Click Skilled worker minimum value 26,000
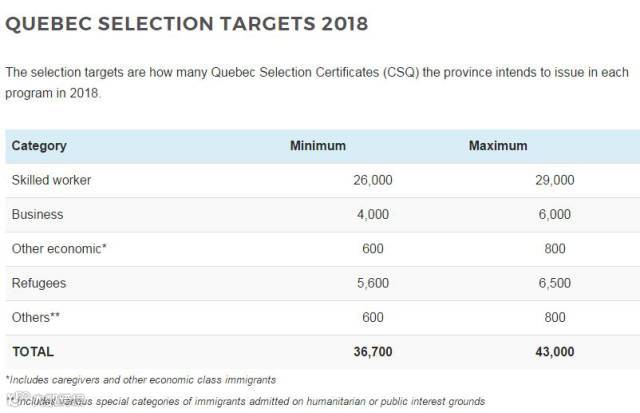The height and width of the screenshot is (413, 640). (x=373, y=180)
